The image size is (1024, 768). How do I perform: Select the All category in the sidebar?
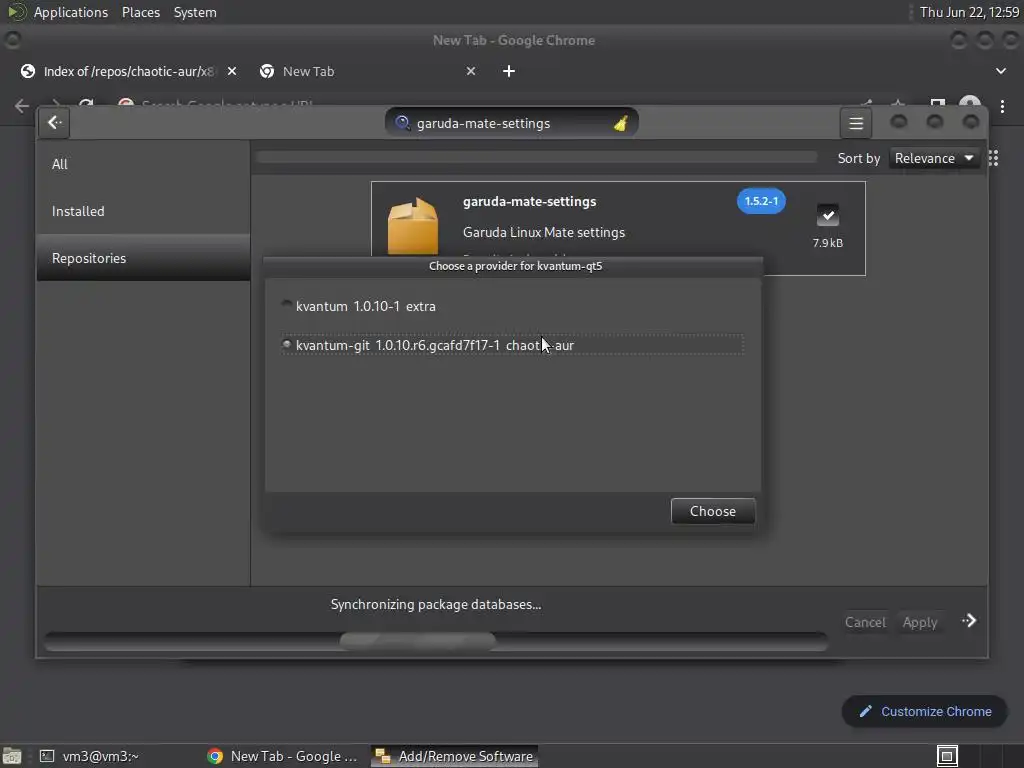[x=144, y=164]
